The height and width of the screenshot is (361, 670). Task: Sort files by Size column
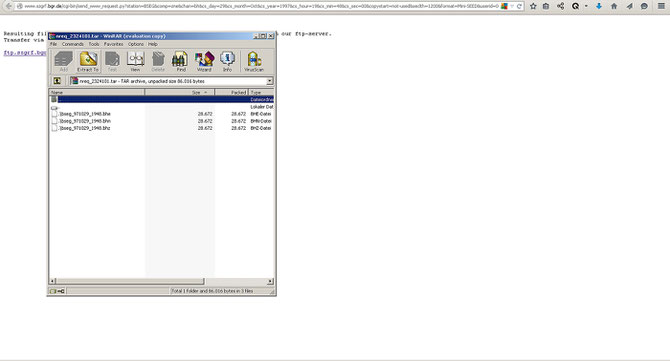pos(179,92)
